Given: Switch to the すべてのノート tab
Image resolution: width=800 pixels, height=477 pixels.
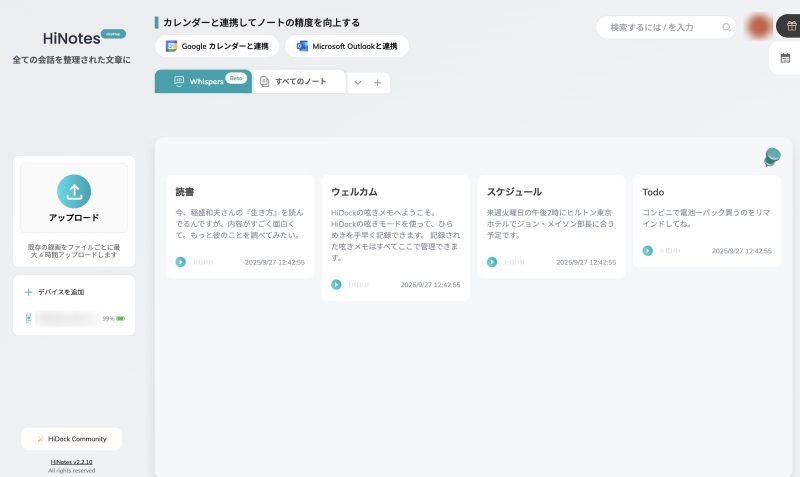Looking at the screenshot, I should (x=297, y=81).
